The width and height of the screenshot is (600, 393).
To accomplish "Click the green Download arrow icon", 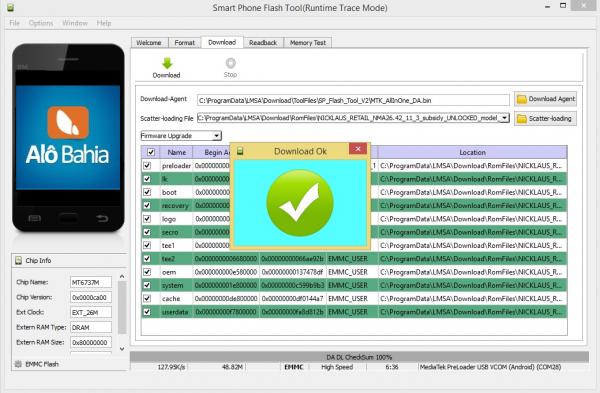I will (167, 63).
